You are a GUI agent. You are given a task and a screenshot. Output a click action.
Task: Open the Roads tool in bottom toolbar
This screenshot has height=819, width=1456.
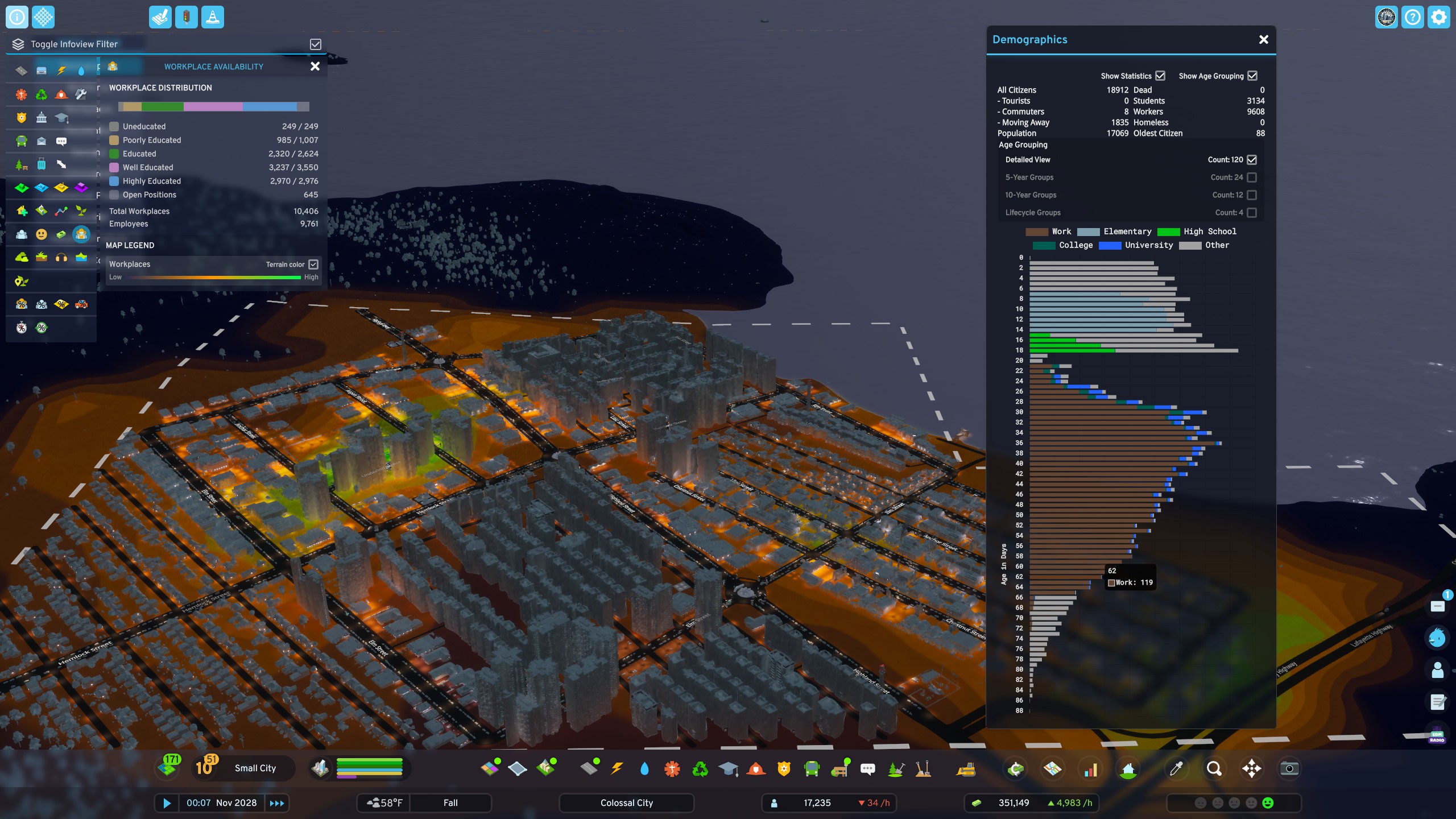coord(589,769)
